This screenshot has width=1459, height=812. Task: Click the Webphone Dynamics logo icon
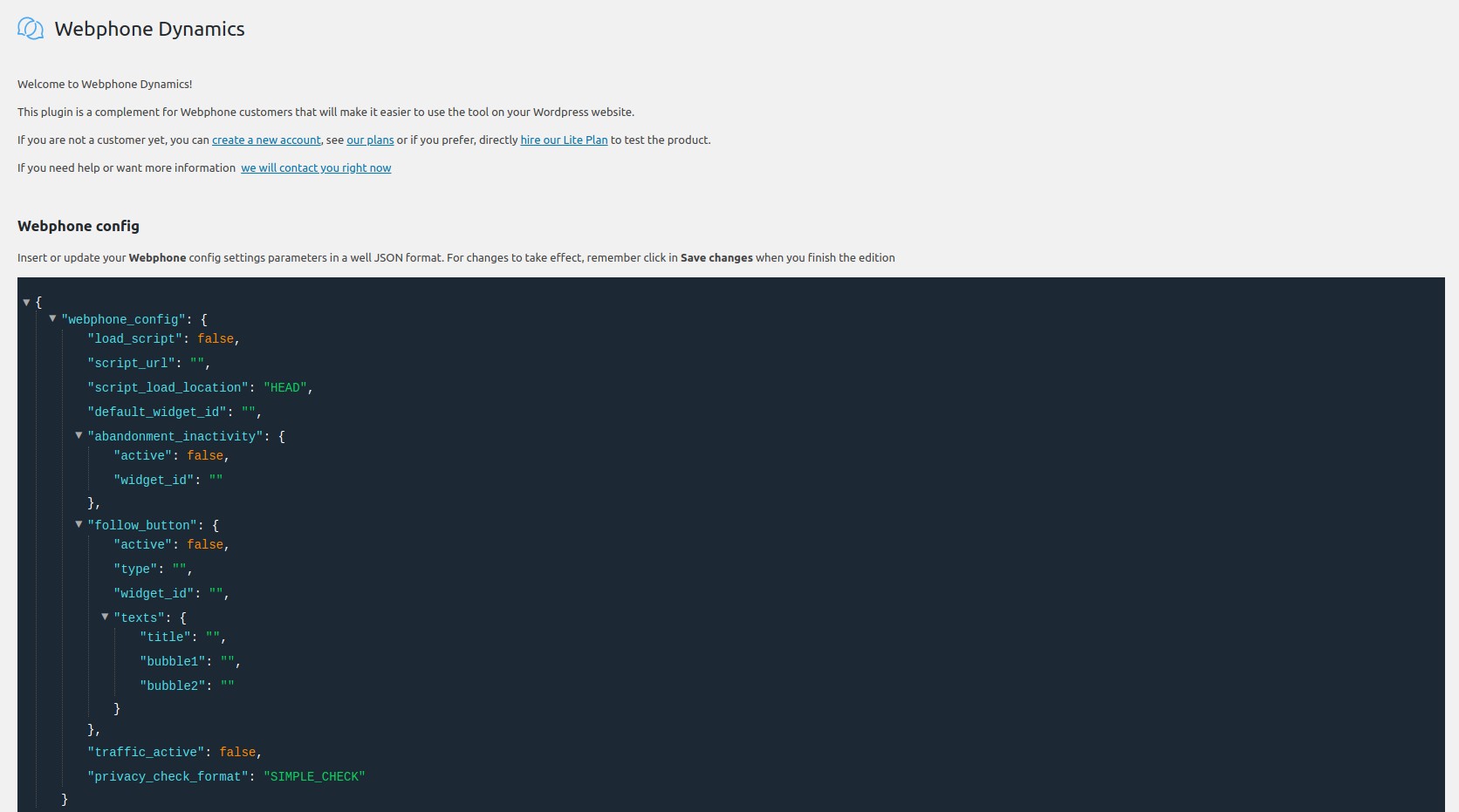coord(31,29)
